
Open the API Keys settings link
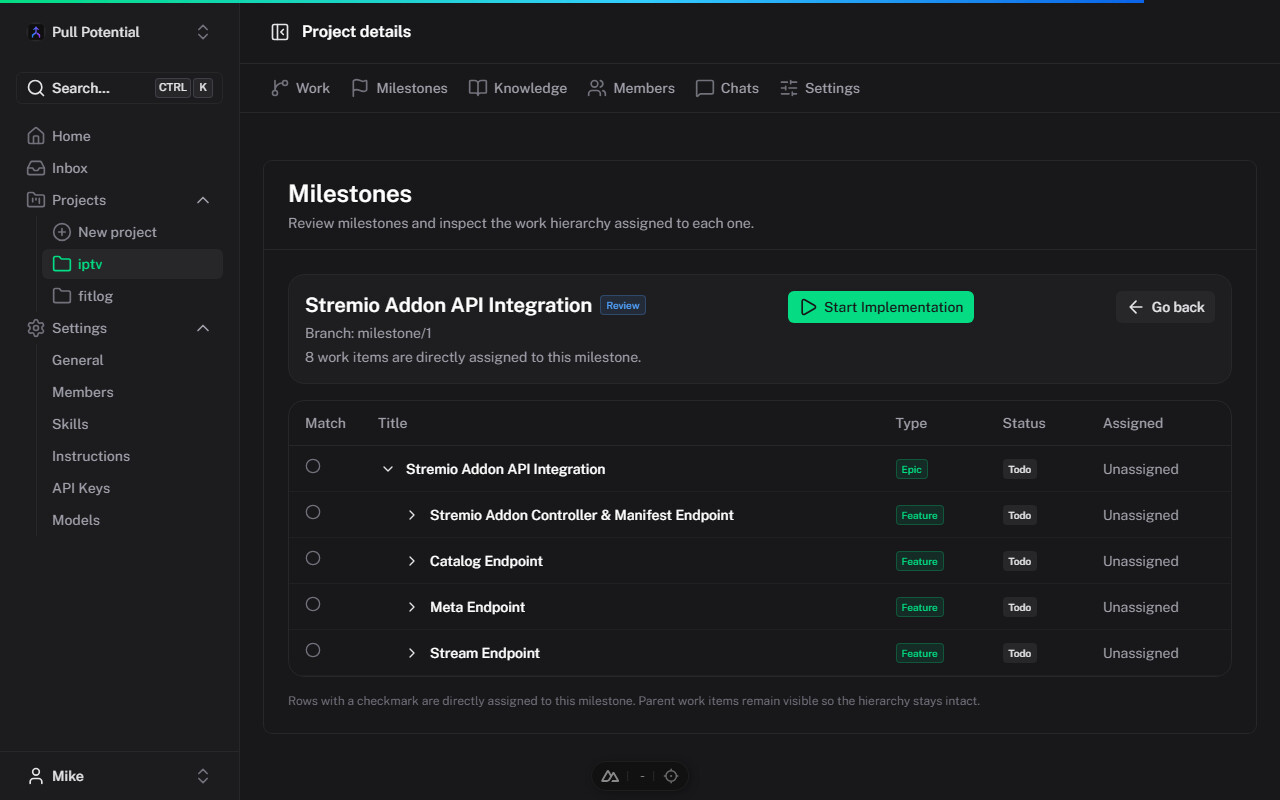coord(81,488)
